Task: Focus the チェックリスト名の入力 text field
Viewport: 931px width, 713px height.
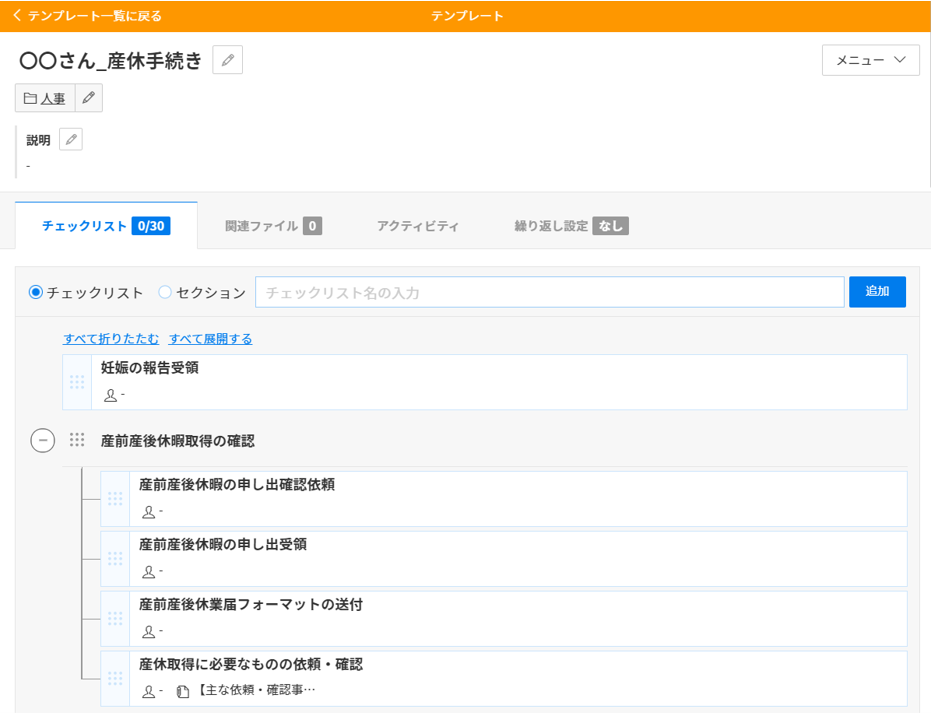Action: tap(549, 292)
